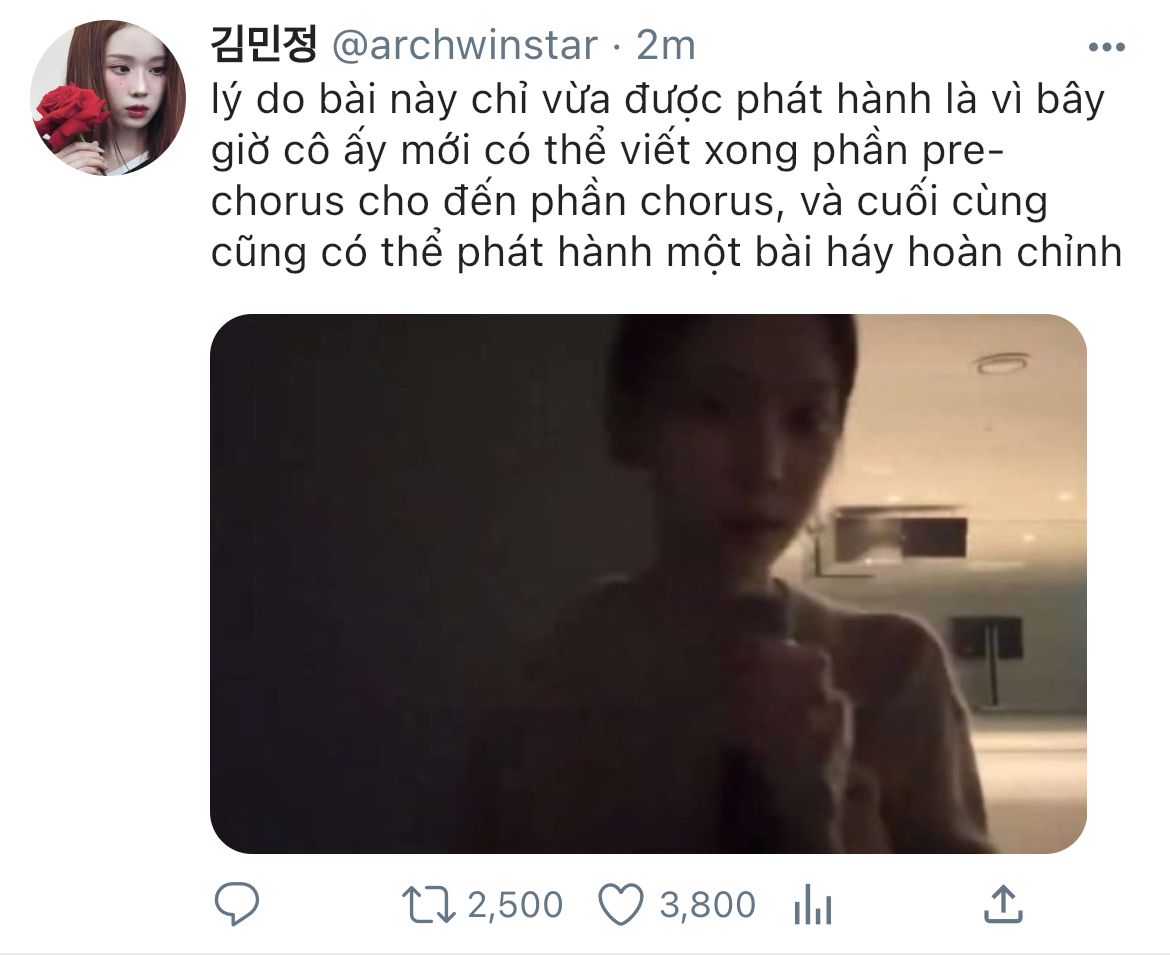The height and width of the screenshot is (955, 1170).
Task: Open the circular profile avatar with rose
Action: 107,98
